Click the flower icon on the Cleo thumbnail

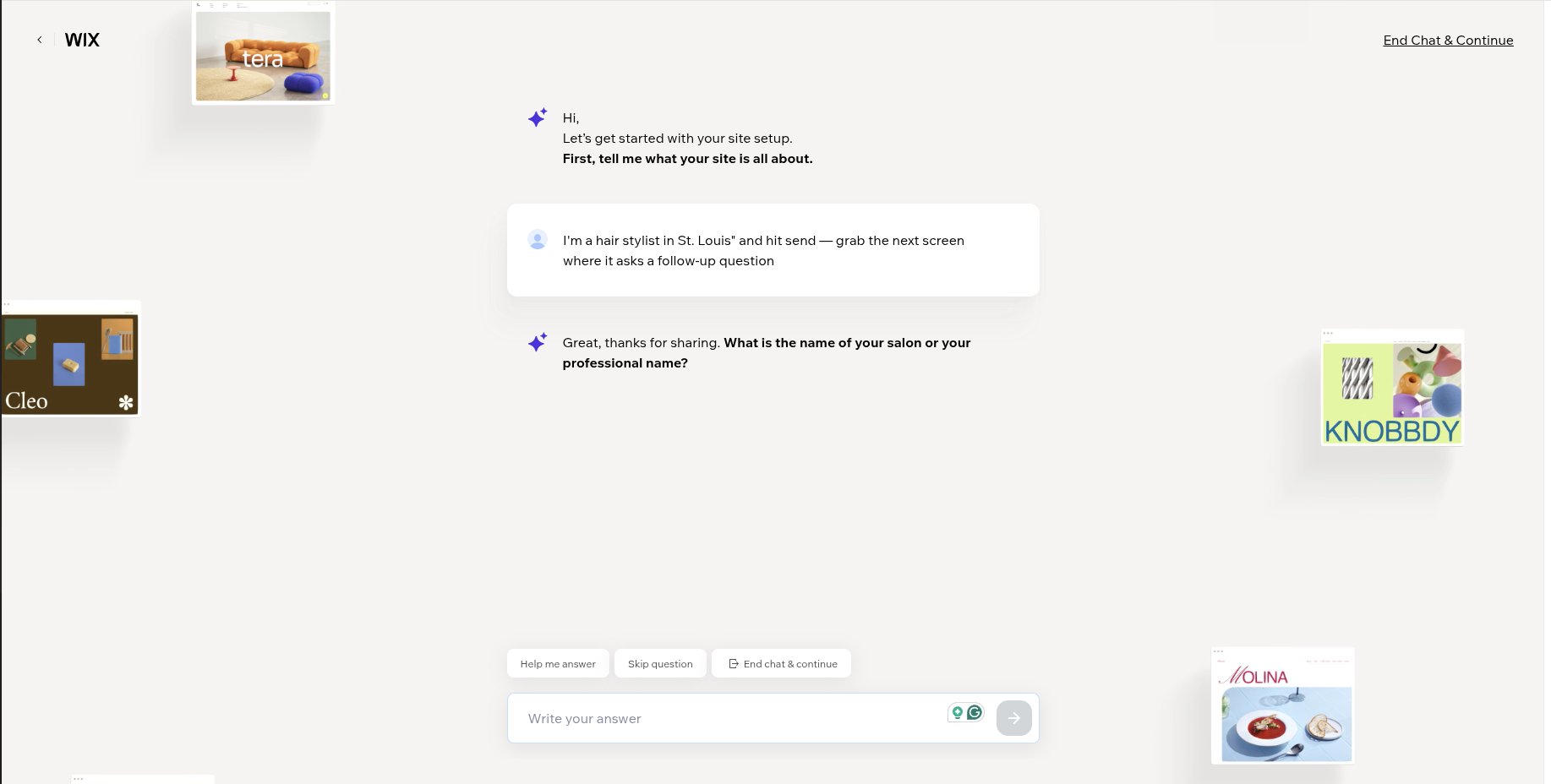(125, 405)
